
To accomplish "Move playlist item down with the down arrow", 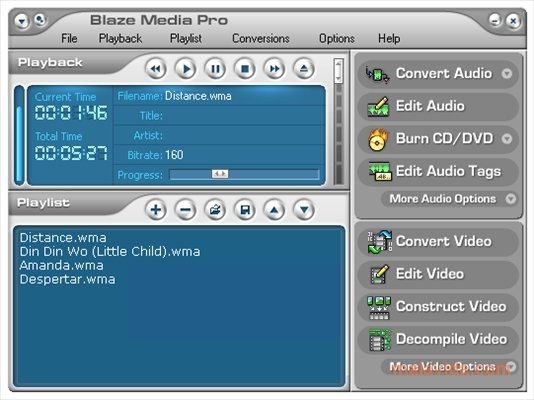I will 304,210.
